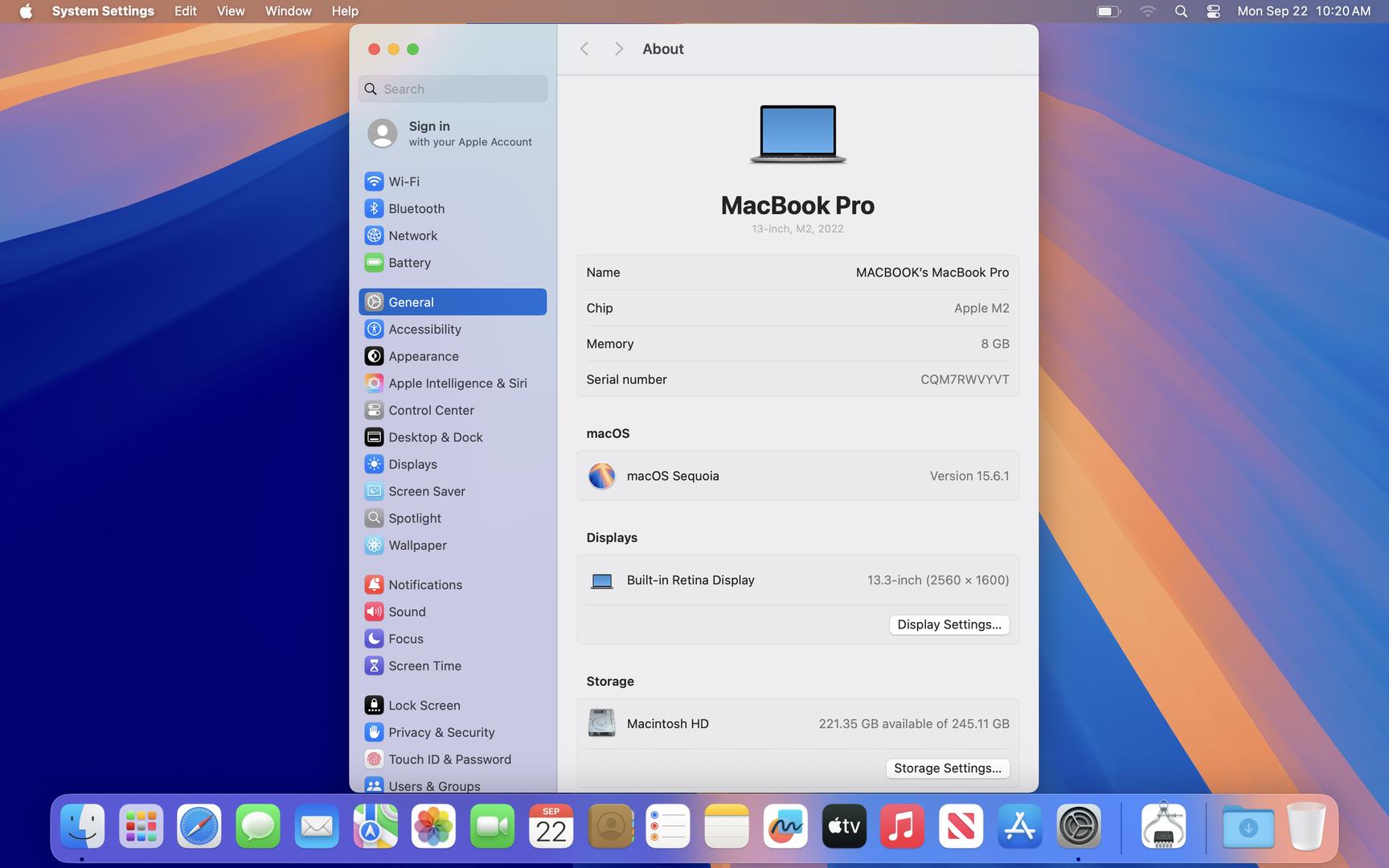This screenshot has width=1389, height=868.
Task: Launch Music from the Dock
Action: click(903, 826)
